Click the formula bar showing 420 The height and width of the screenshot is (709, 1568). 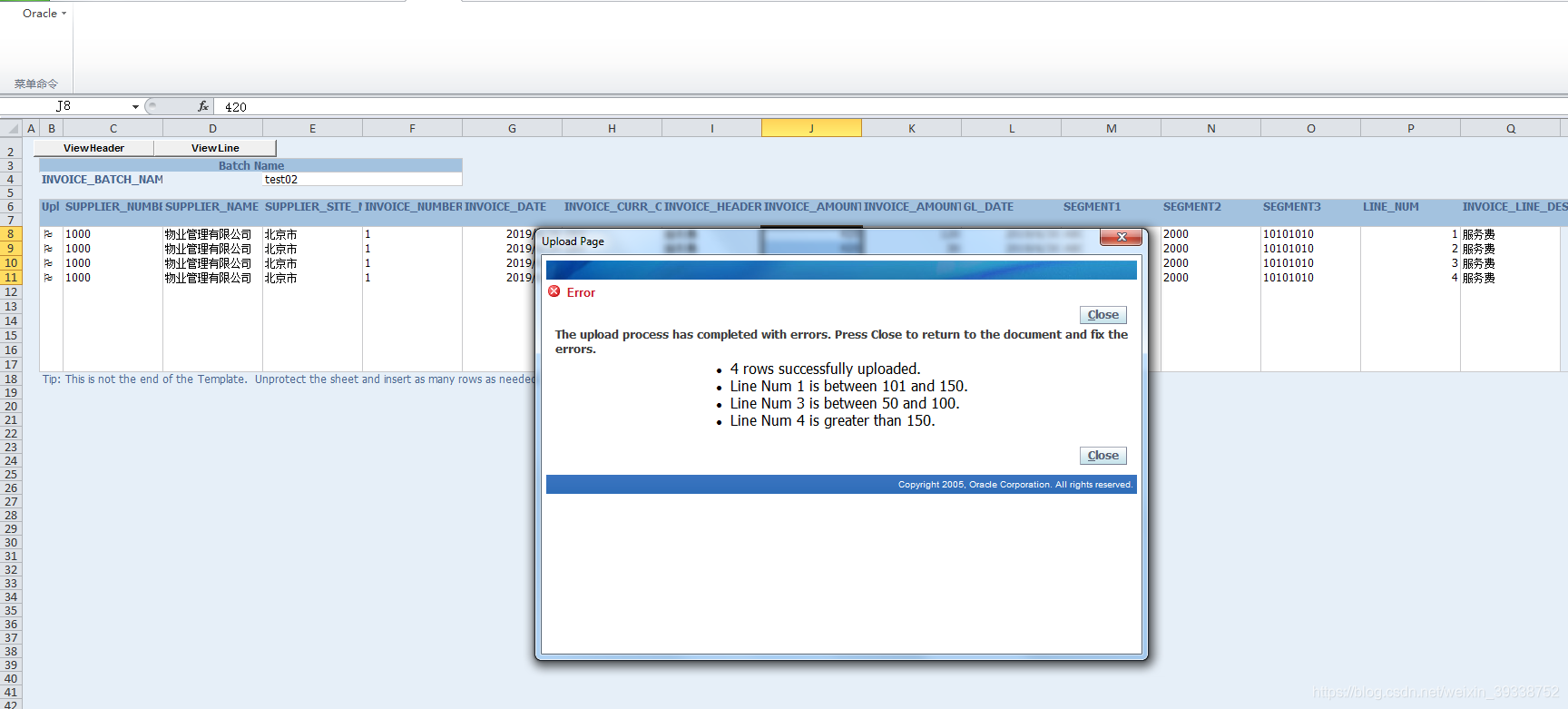(x=889, y=107)
